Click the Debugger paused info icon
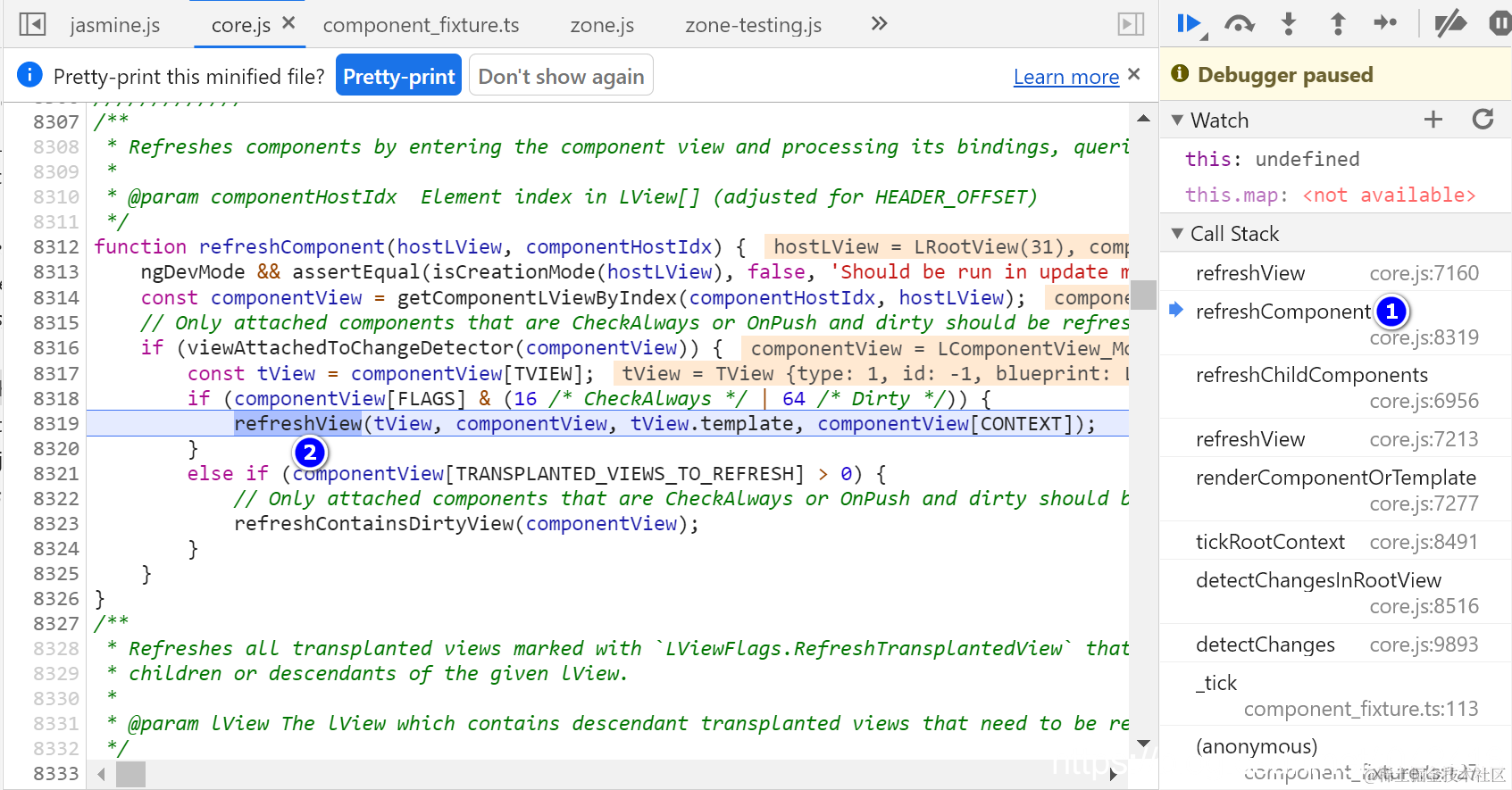 click(1180, 73)
